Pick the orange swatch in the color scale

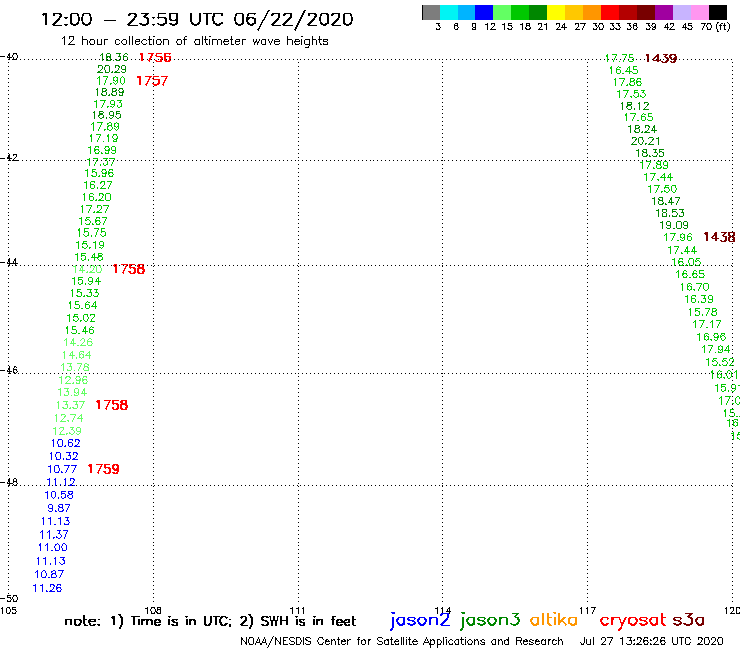[x=591, y=12]
